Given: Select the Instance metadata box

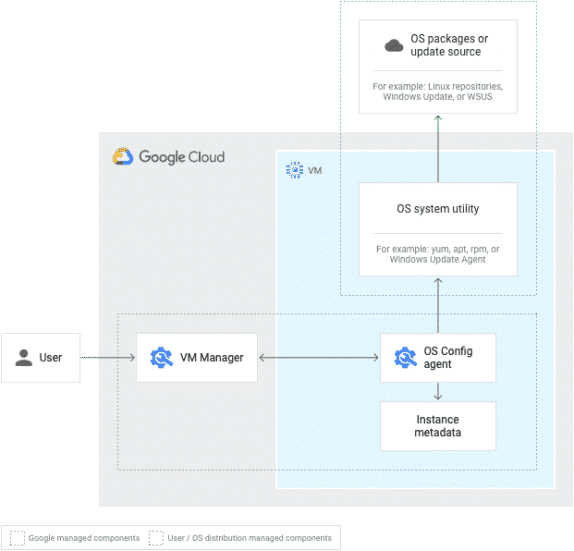Looking at the screenshot, I should tap(438, 426).
